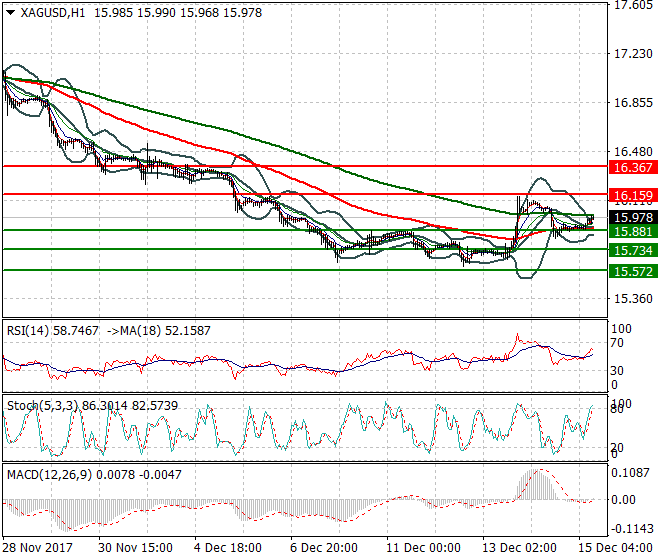Click the 11 Dec 00:00 time label
Image resolution: width=660 pixels, height=560 pixels.
423,548
